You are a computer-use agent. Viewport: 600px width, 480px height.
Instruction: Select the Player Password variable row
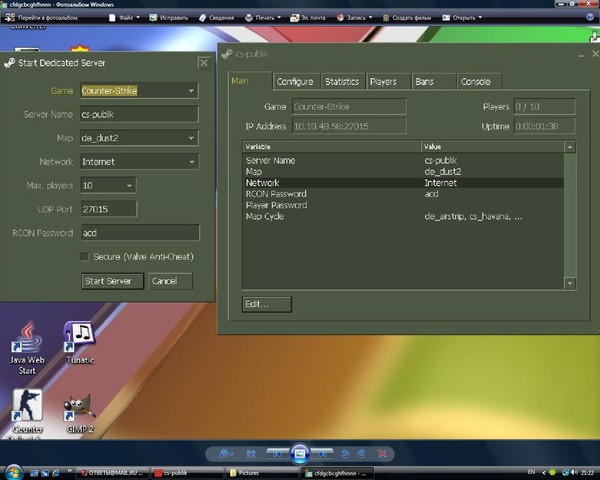tap(403, 205)
